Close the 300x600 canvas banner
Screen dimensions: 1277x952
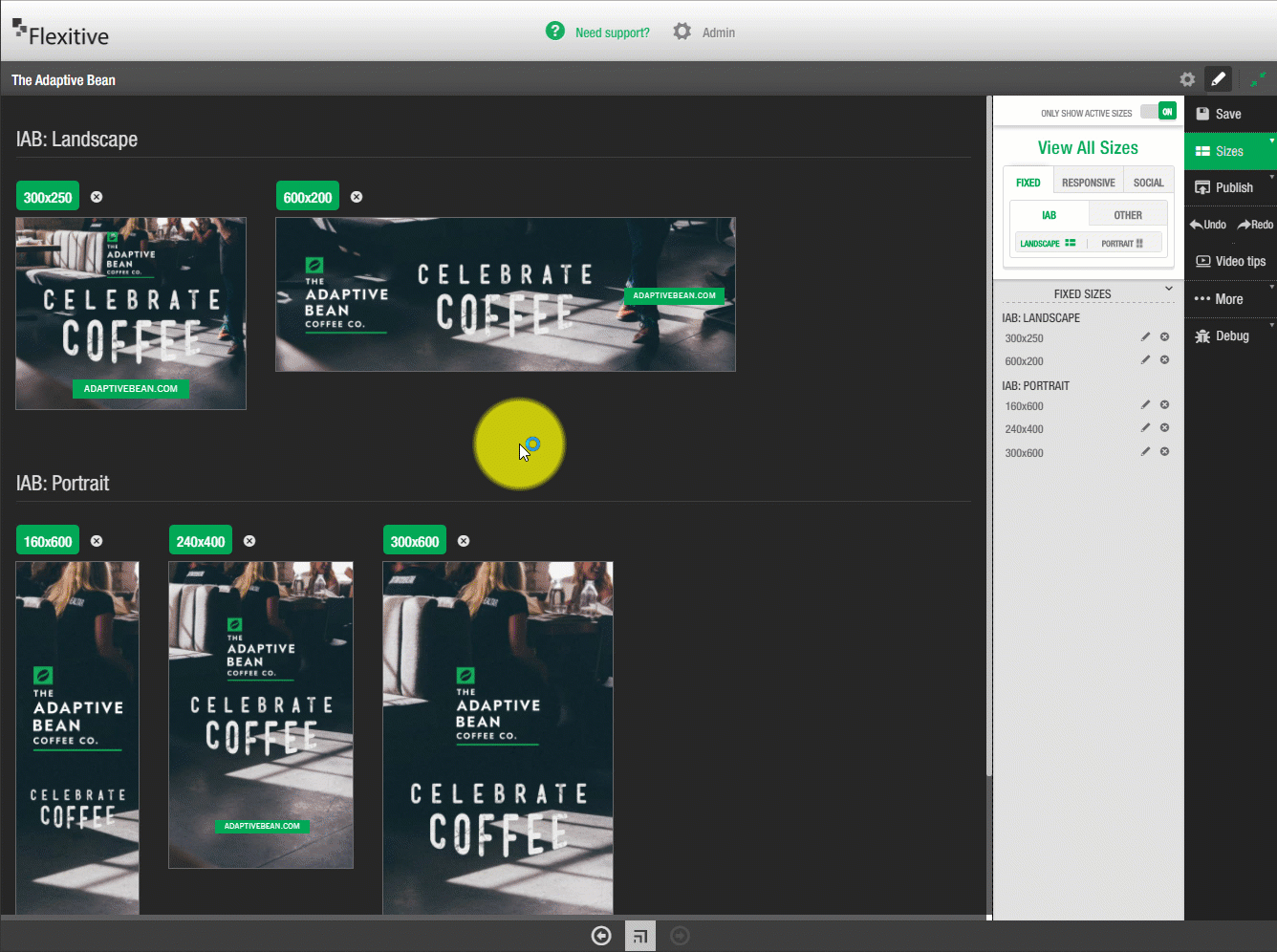coord(464,541)
